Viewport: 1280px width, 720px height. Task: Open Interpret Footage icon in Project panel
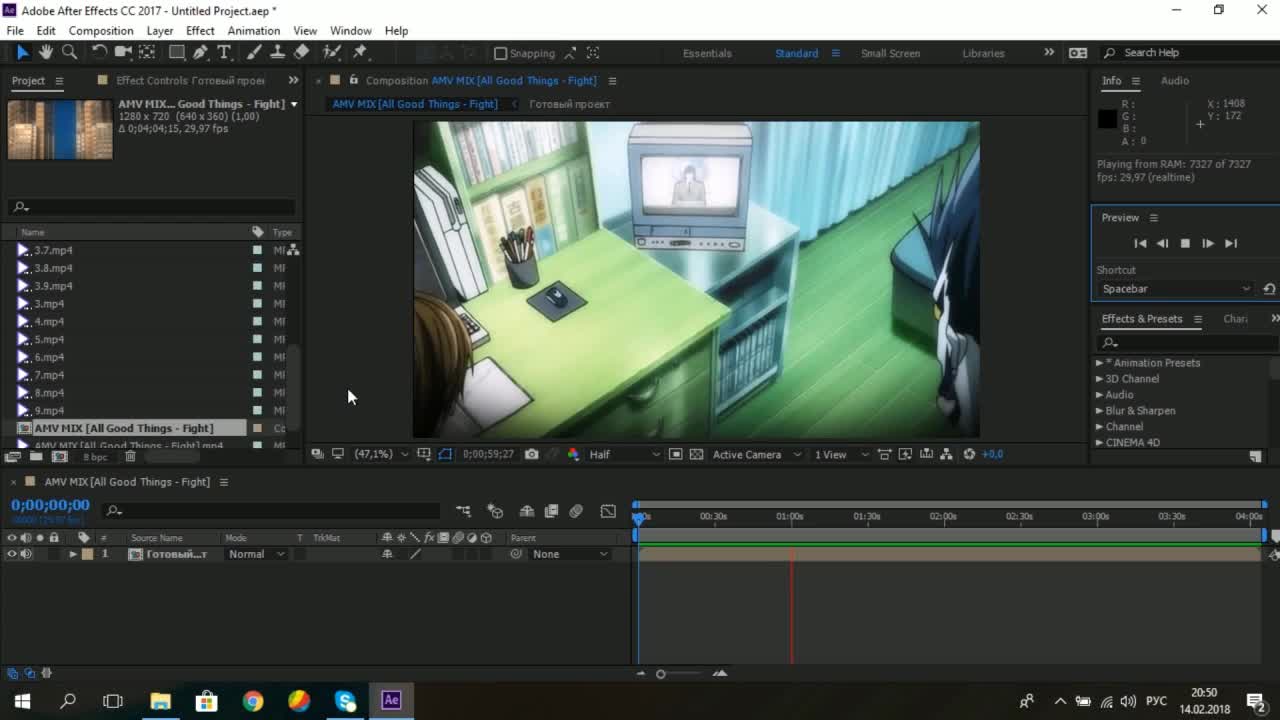tap(12, 456)
